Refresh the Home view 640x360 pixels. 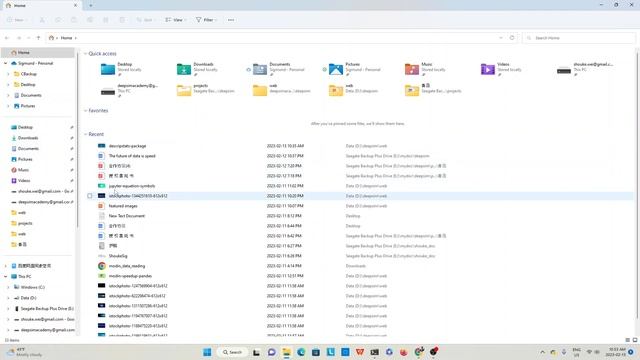(512, 38)
